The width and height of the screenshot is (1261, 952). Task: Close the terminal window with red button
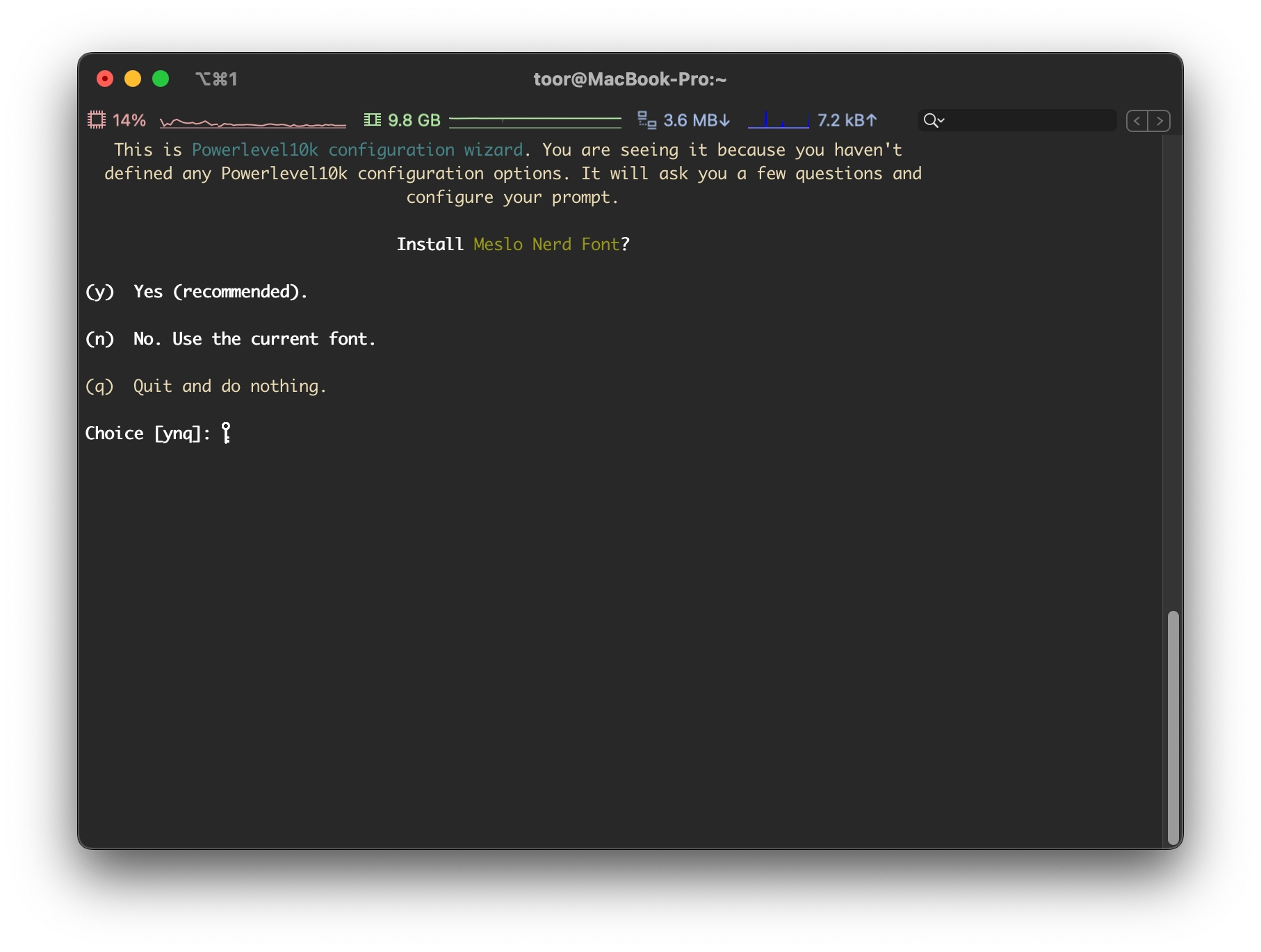tap(105, 79)
